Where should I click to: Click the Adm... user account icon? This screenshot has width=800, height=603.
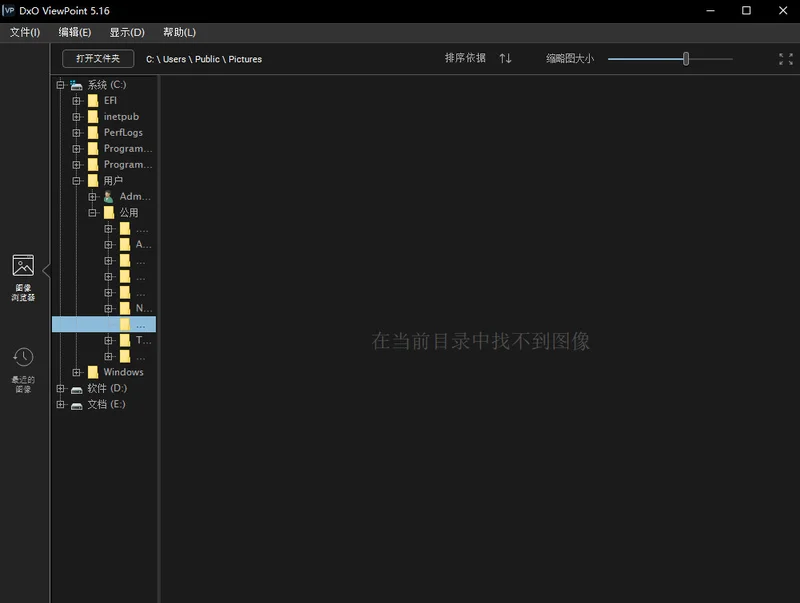pos(108,196)
